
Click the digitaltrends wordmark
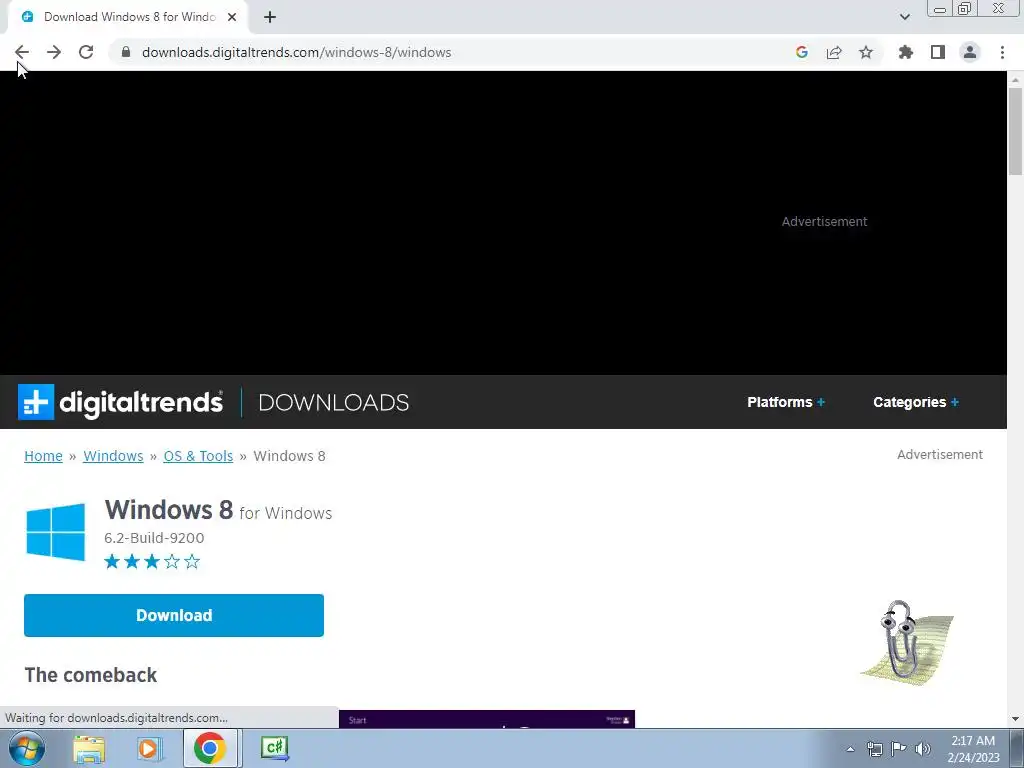[x=141, y=402]
